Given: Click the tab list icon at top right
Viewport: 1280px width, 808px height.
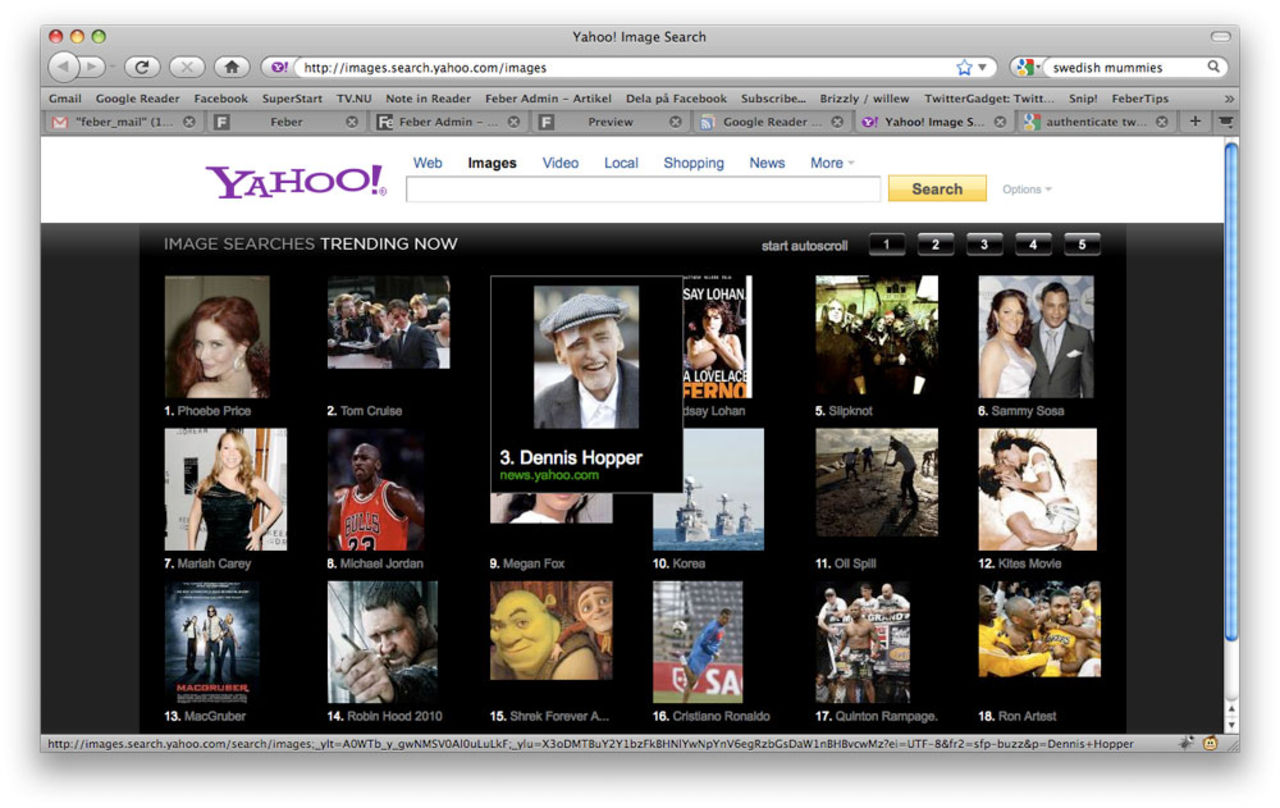Looking at the screenshot, I should [x=1224, y=119].
